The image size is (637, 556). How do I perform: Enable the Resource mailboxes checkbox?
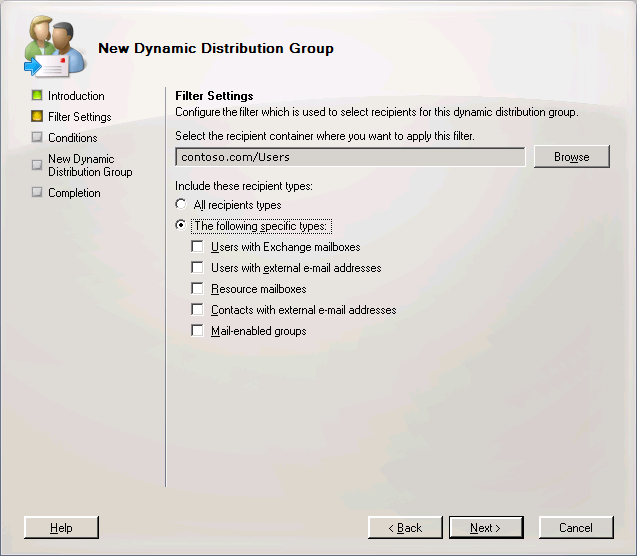[x=197, y=289]
